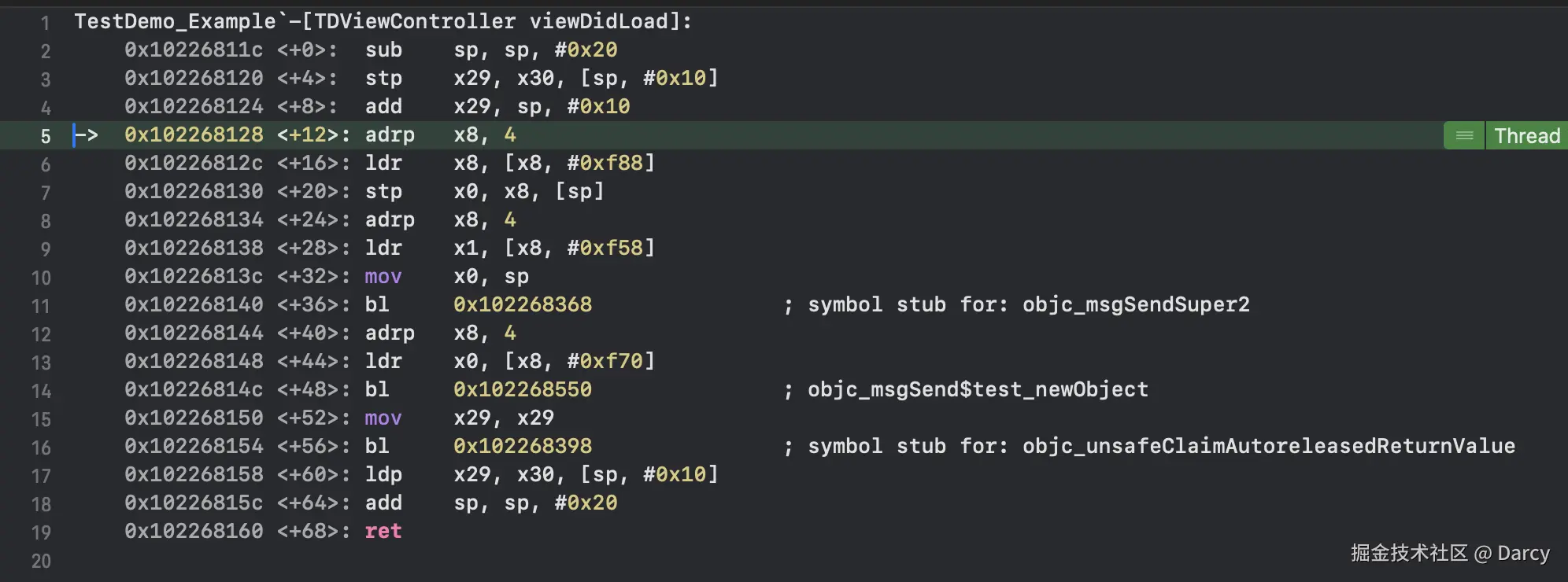The image size is (1568, 582).
Task: Click the objc_msgSend$test_newObject comment
Action: click(x=978, y=390)
